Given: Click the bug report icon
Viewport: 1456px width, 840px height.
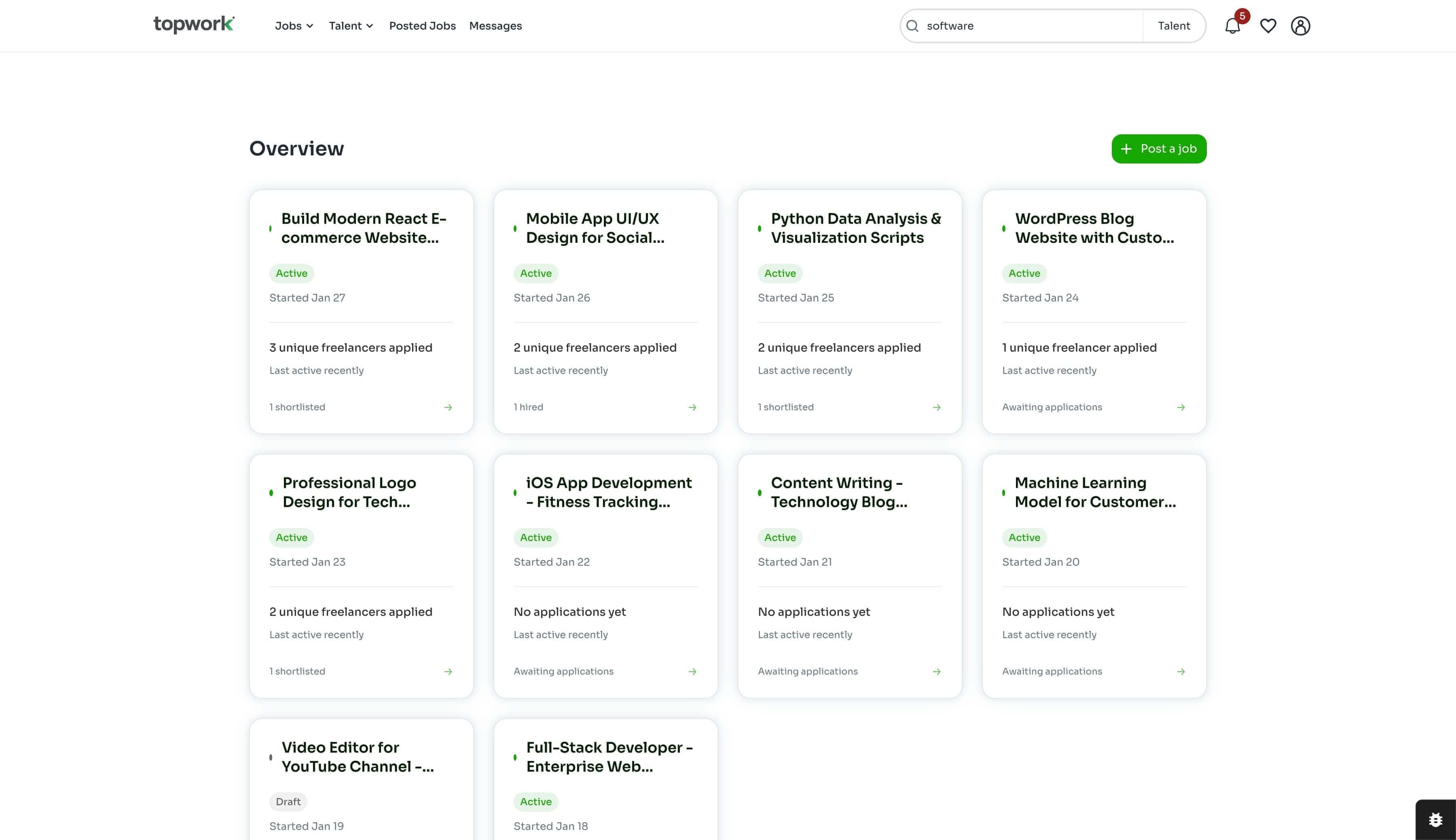Looking at the screenshot, I should coord(1435,819).
